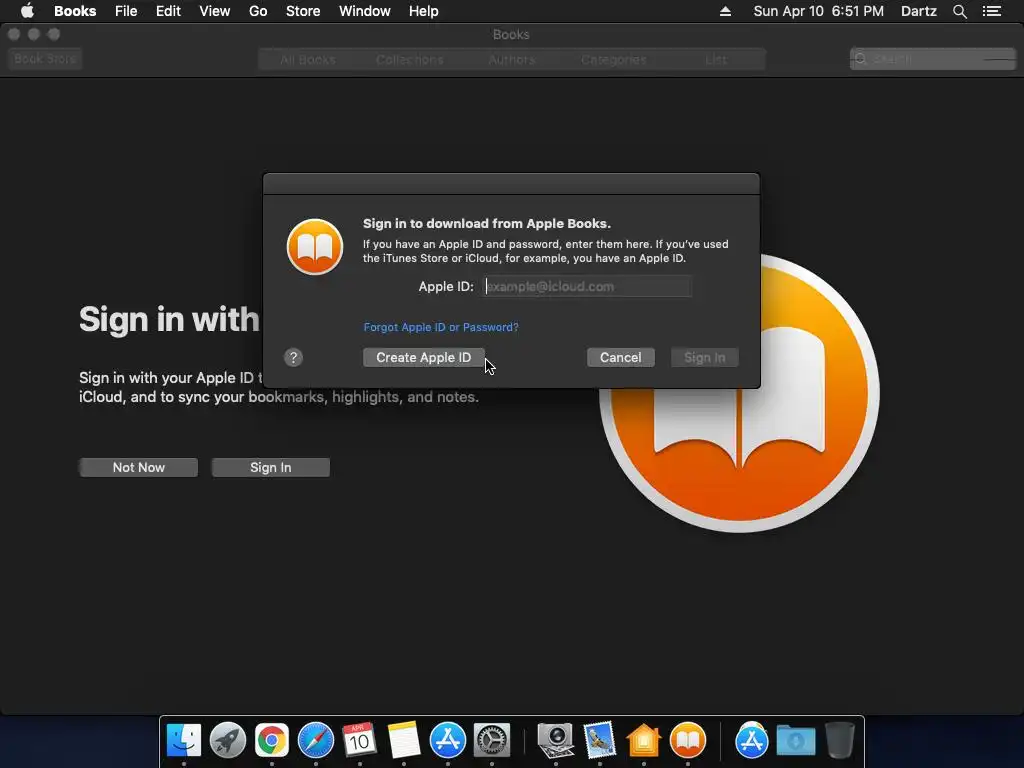Click Books app icon in Dock

pos(688,740)
